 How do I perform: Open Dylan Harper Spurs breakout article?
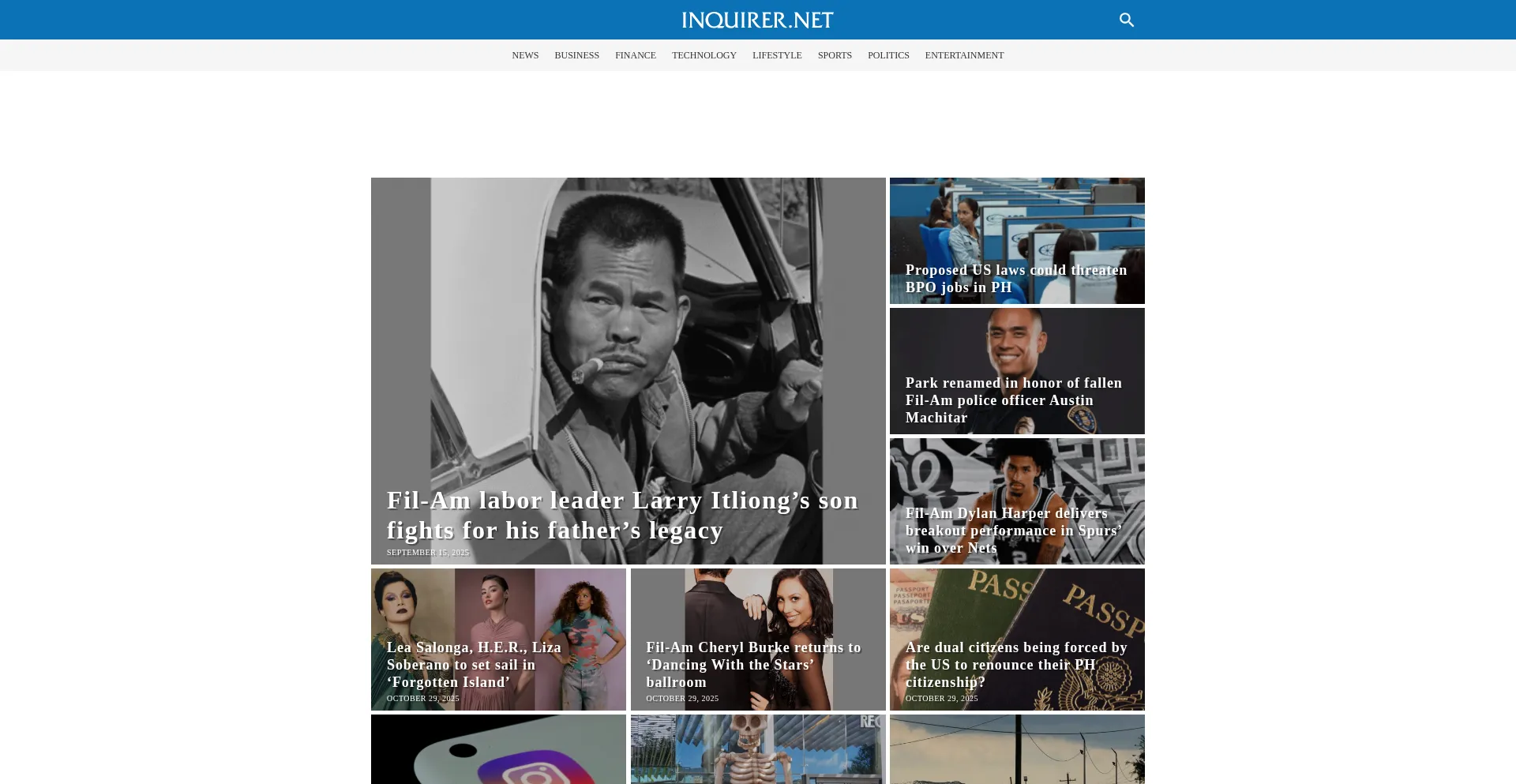[x=1013, y=530]
